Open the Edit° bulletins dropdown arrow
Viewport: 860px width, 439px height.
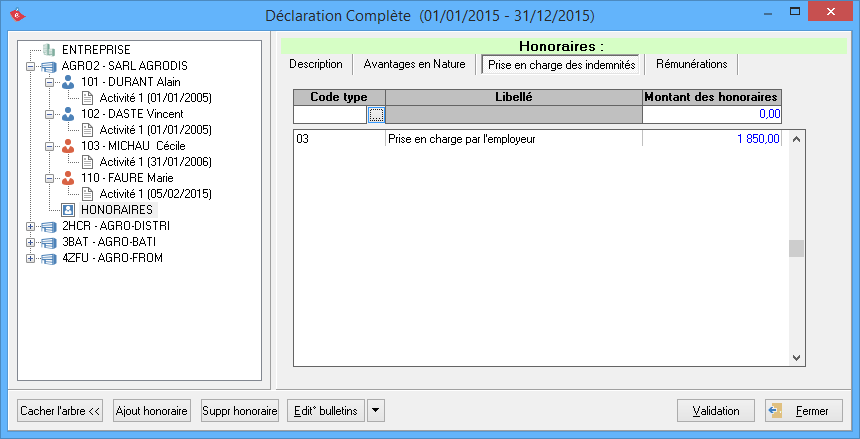pyautogui.click(x=375, y=410)
